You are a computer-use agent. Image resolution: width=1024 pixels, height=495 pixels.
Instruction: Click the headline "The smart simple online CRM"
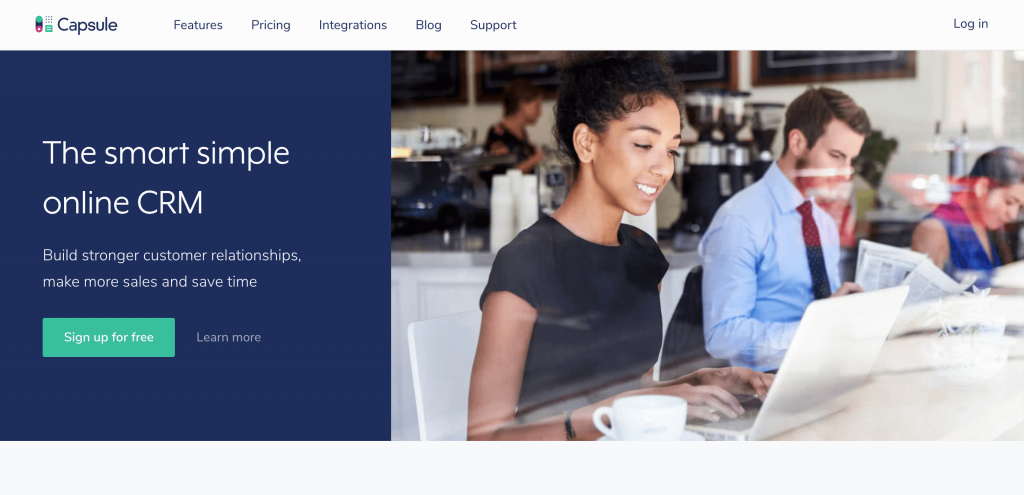pos(166,178)
